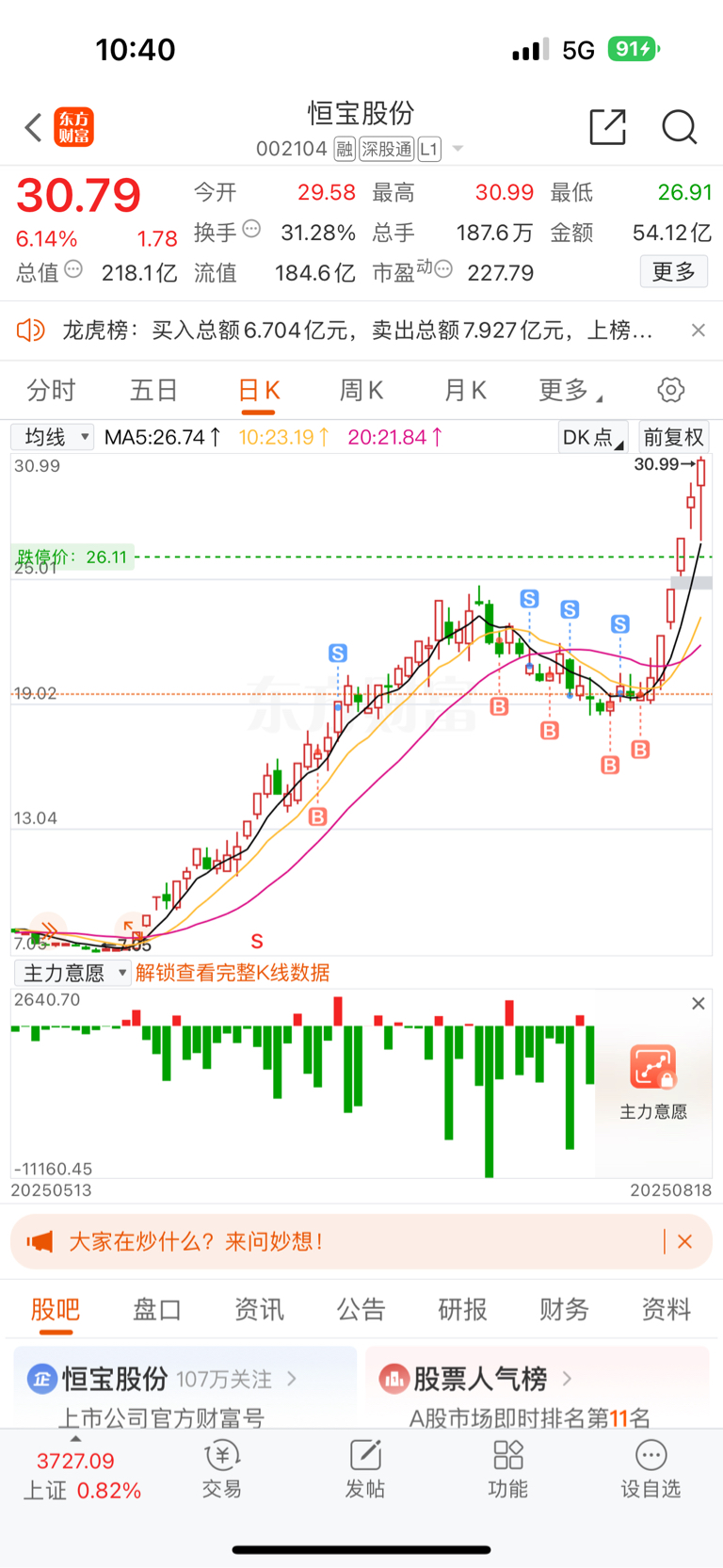Image resolution: width=723 pixels, height=1568 pixels.
Task: Switch to the 公告 tab
Action: (x=361, y=1309)
